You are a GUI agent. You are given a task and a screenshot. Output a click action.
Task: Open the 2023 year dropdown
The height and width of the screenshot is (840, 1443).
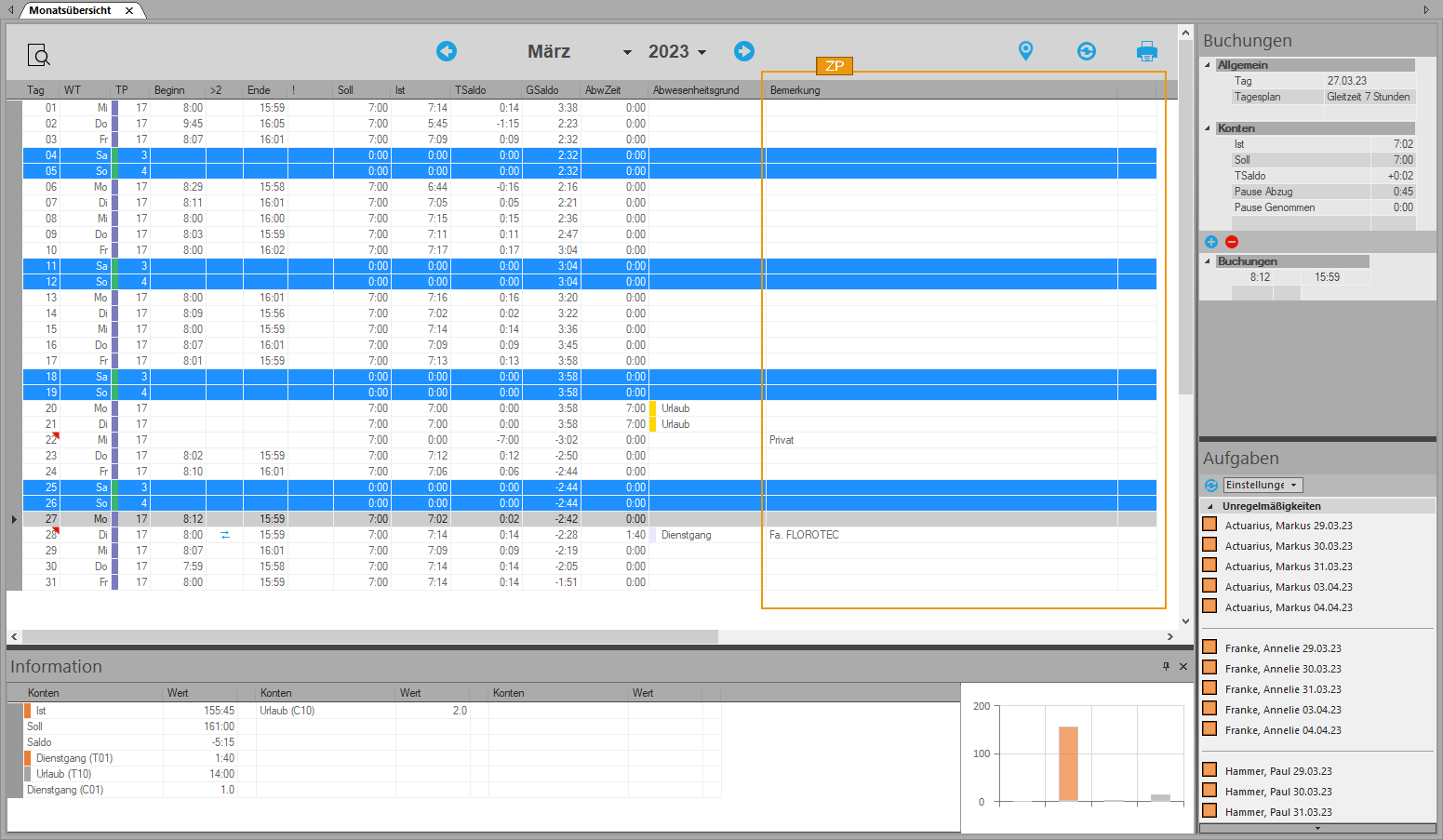coord(701,52)
